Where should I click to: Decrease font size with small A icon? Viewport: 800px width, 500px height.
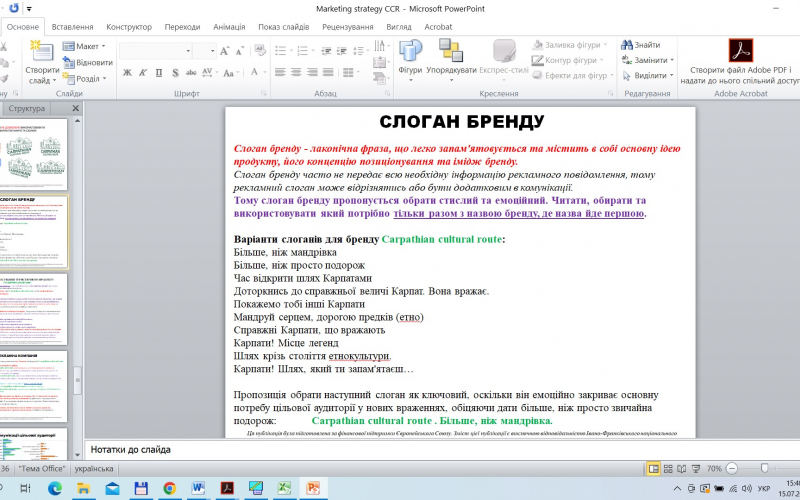pos(240,51)
